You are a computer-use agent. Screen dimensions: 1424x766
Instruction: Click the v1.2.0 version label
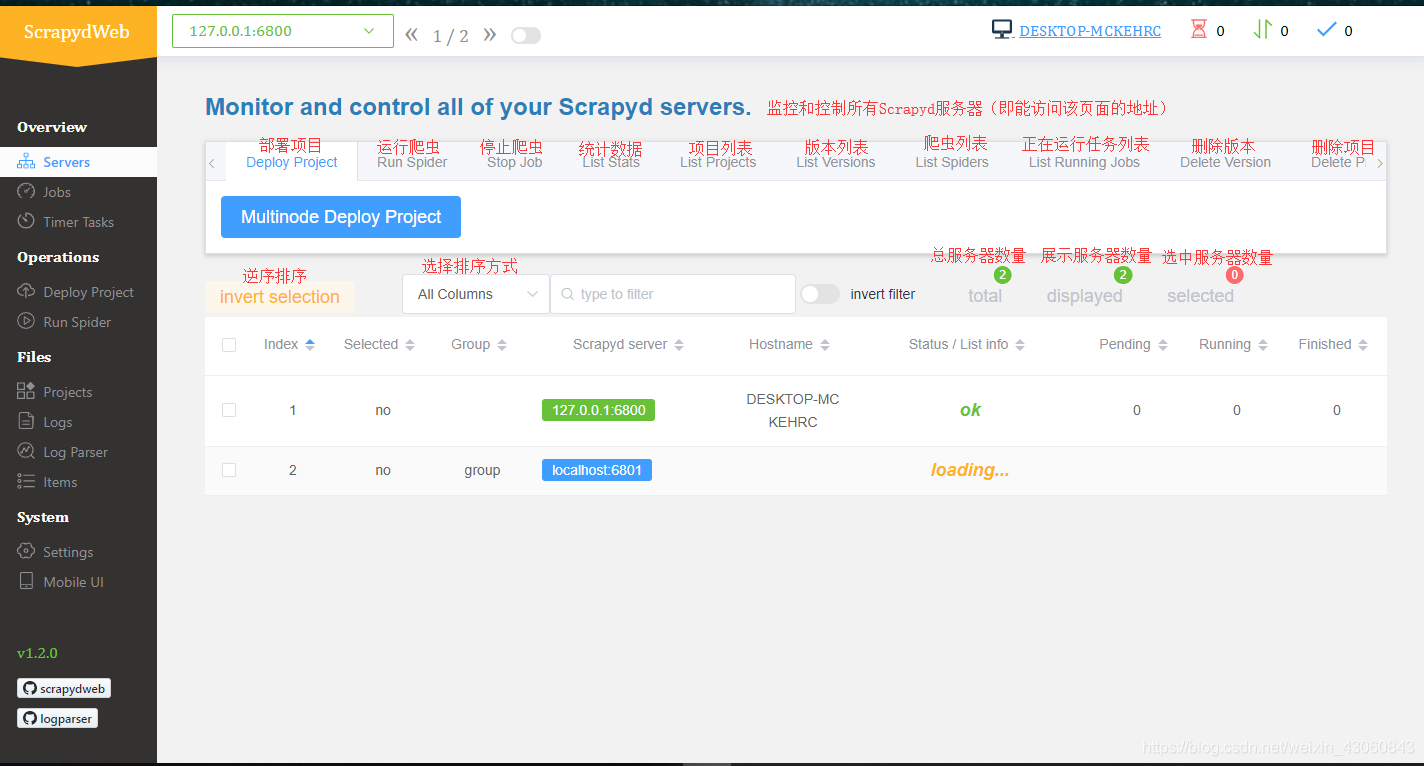coord(38,653)
